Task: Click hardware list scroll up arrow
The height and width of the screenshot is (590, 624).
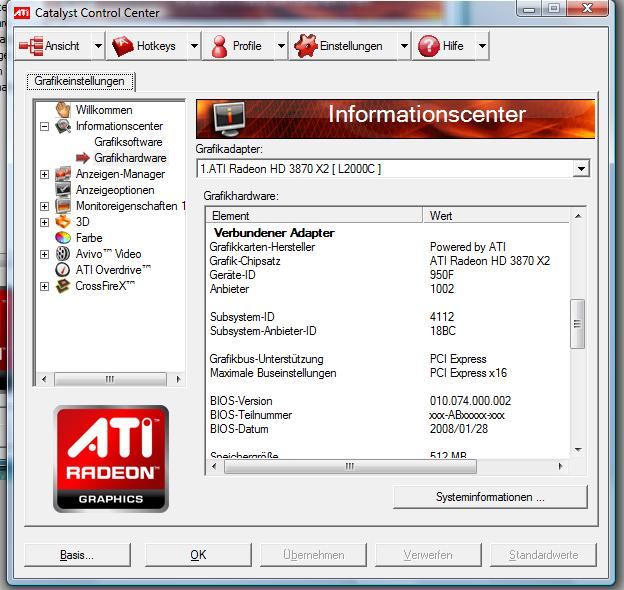Action: click(578, 216)
